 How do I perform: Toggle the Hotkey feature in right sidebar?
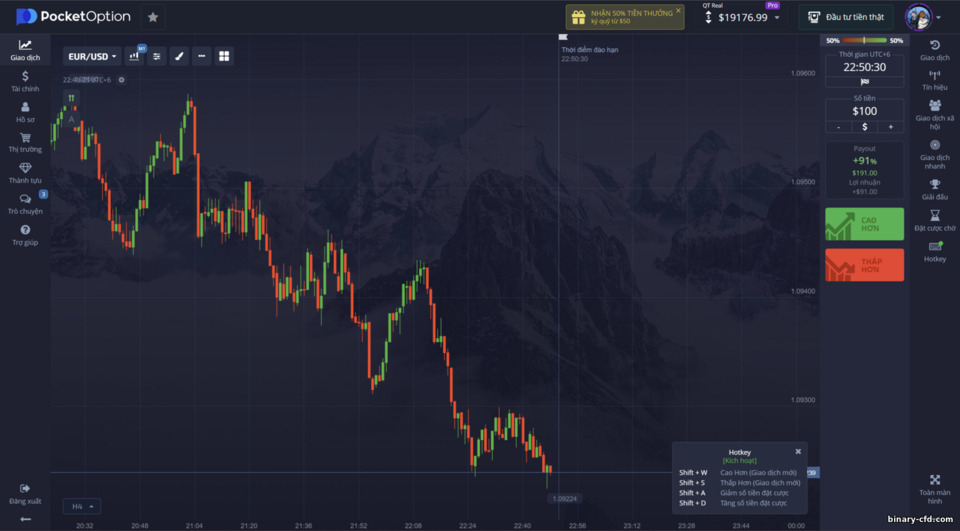934,252
